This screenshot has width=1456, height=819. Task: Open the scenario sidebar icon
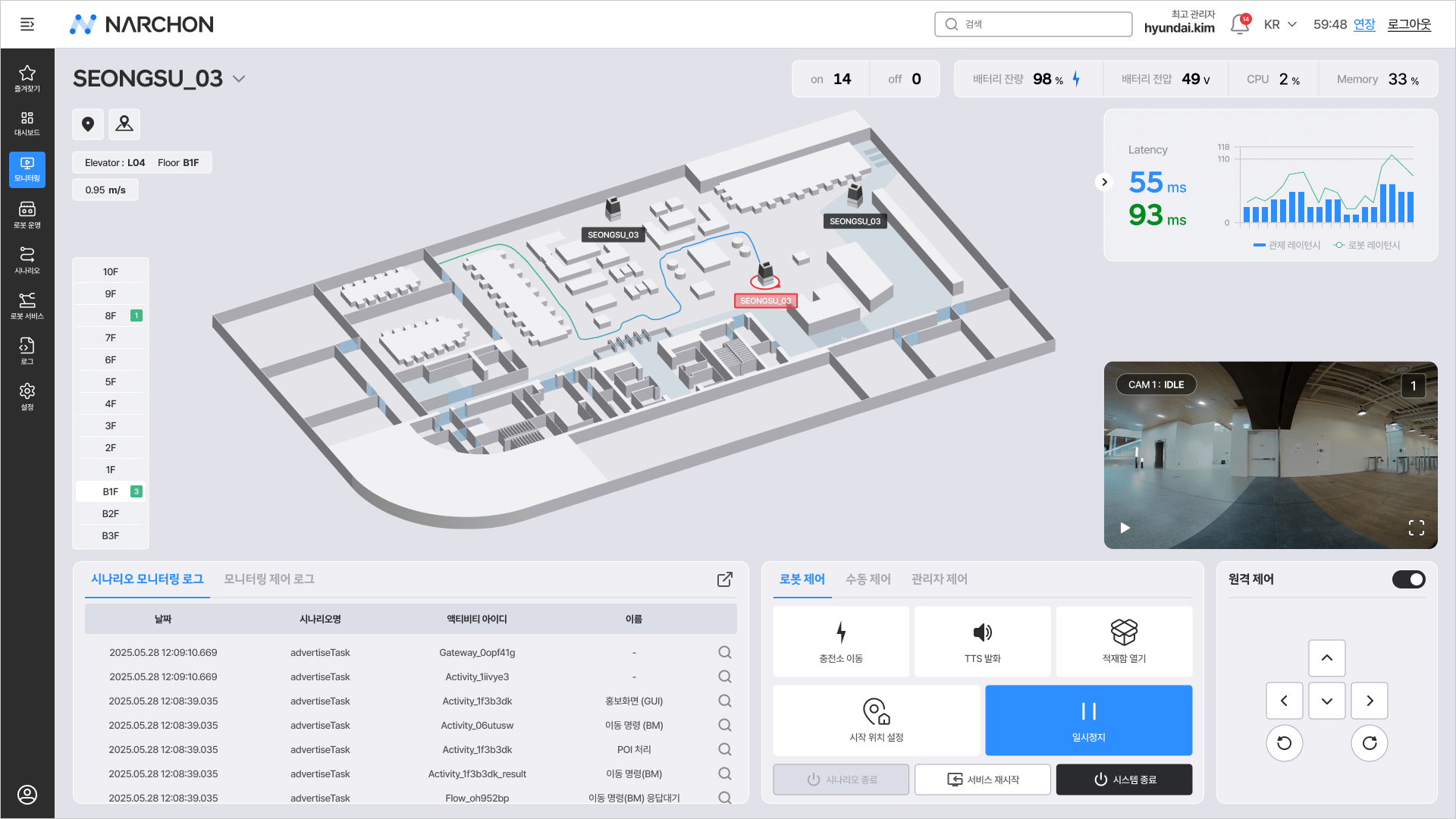point(27,260)
